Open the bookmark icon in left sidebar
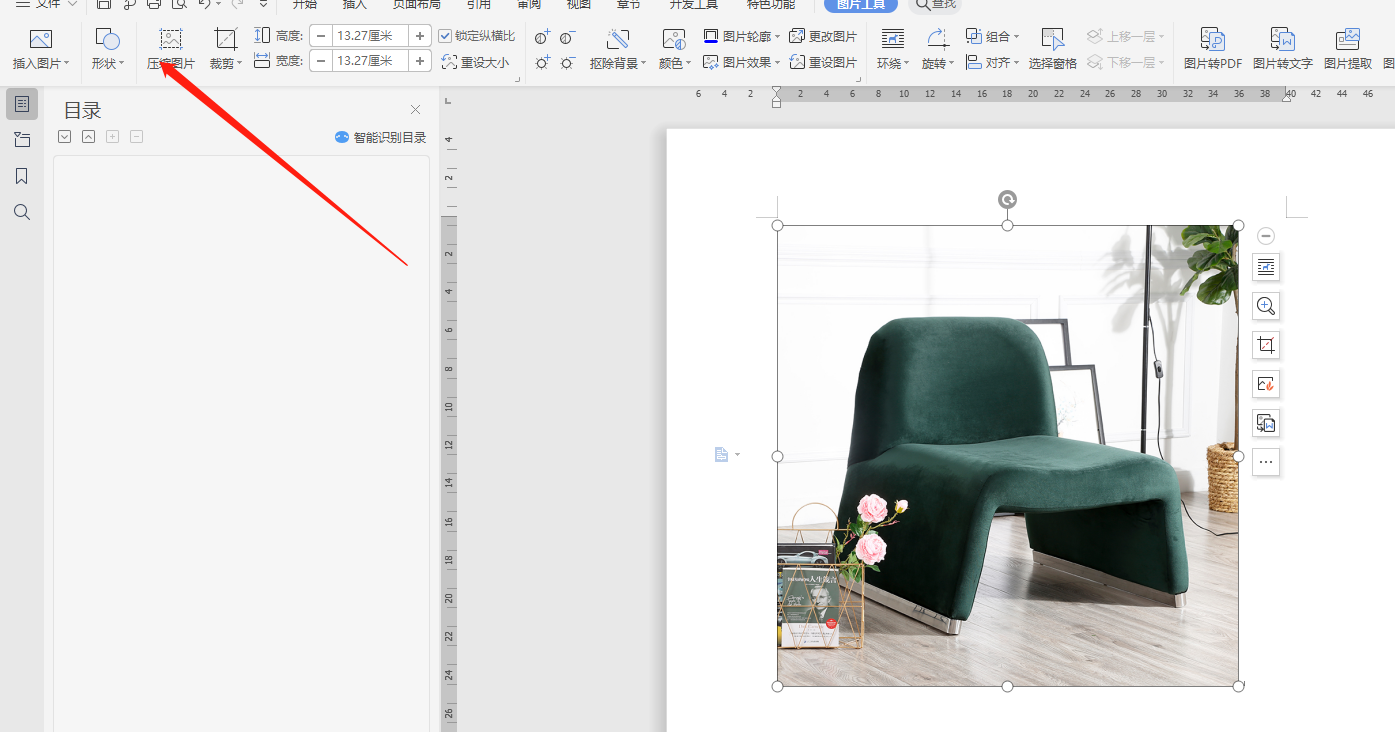This screenshot has width=1395, height=732. point(22,176)
